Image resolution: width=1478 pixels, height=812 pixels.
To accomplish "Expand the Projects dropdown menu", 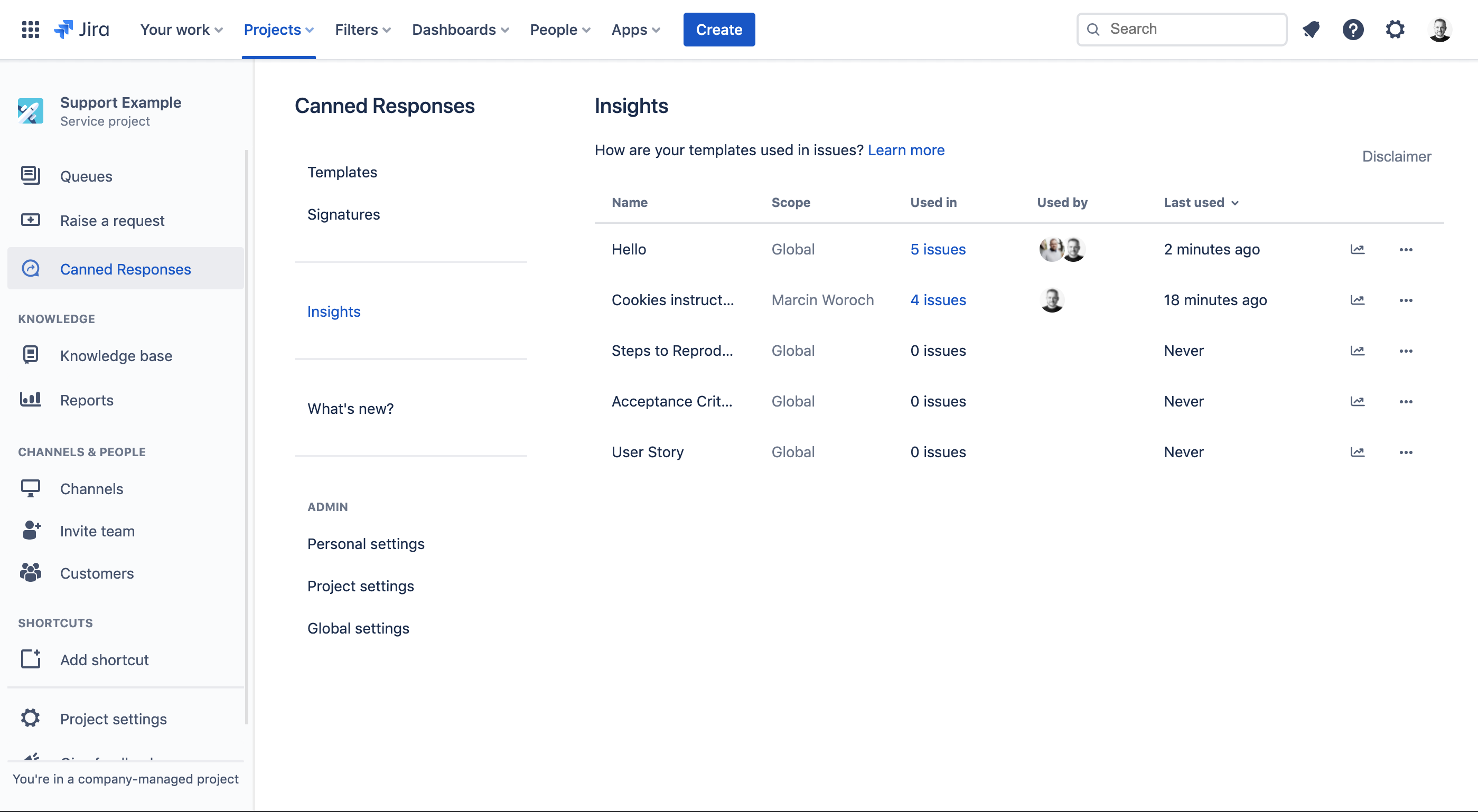I will pyautogui.click(x=279, y=29).
